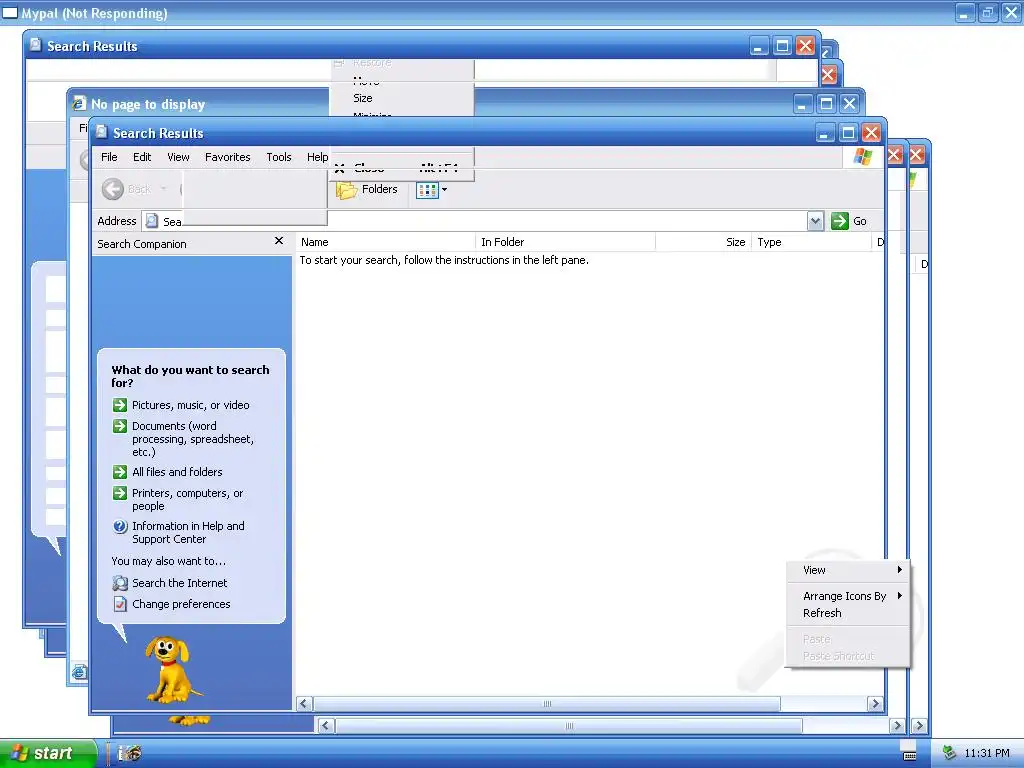Restore down the Mypal window

[987, 13]
